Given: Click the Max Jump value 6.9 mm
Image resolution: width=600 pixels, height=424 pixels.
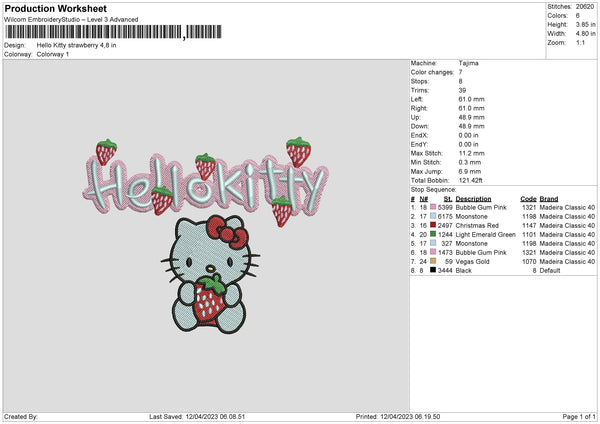Looking at the screenshot, I should pyautogui.click(x=470, y=171).
